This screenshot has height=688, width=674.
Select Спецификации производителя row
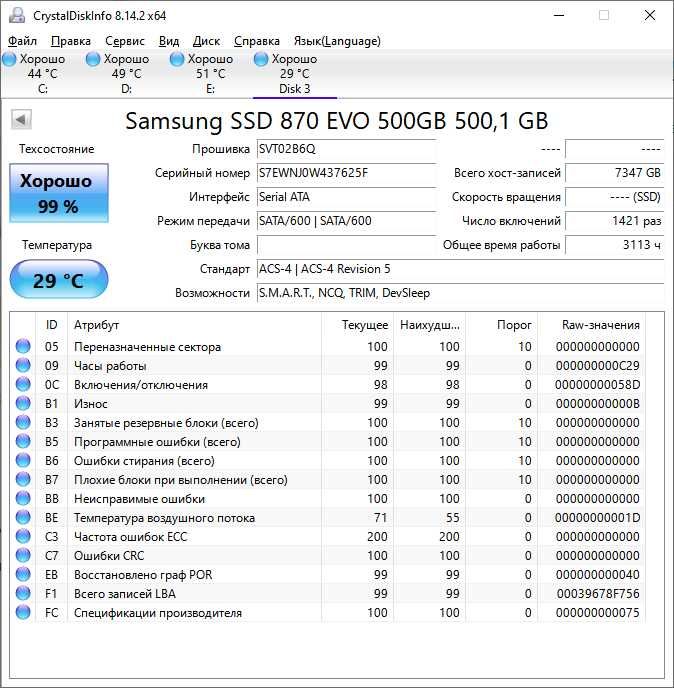pos(329,613)
